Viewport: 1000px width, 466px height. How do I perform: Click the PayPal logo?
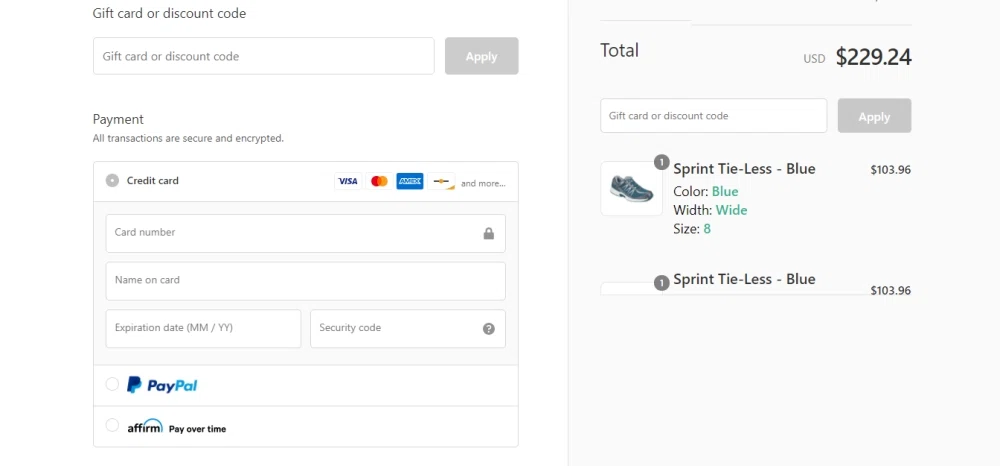[162, 385]
